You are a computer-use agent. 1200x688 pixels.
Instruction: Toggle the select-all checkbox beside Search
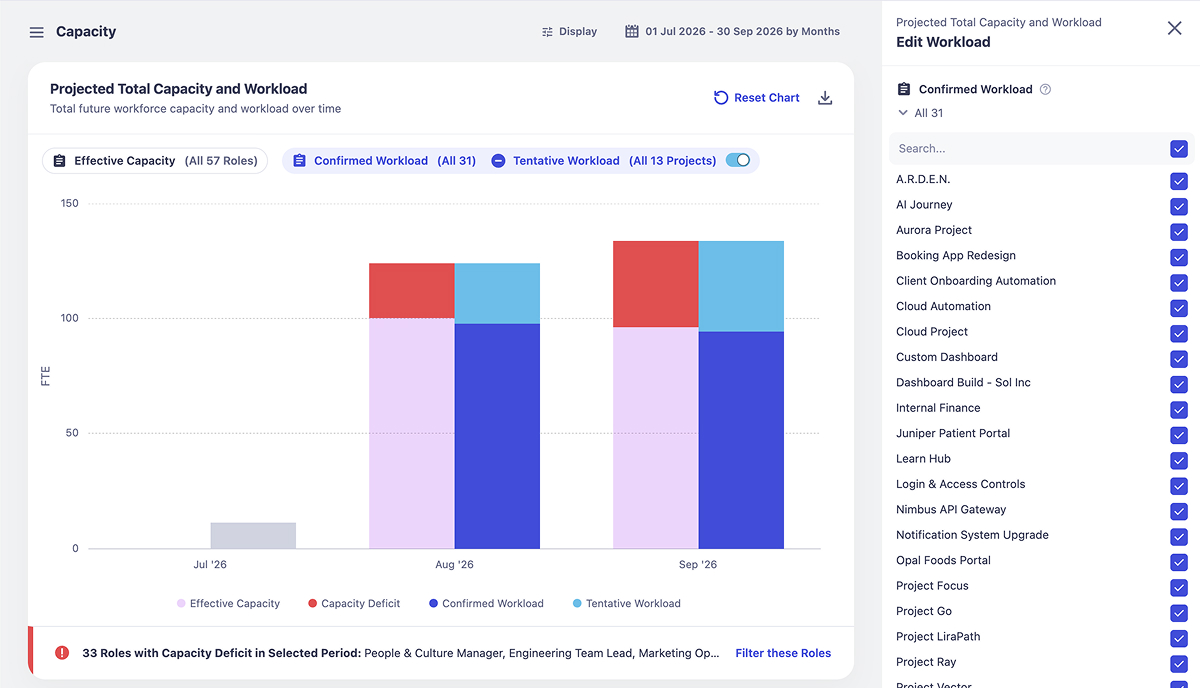(x=1179, y=149)
